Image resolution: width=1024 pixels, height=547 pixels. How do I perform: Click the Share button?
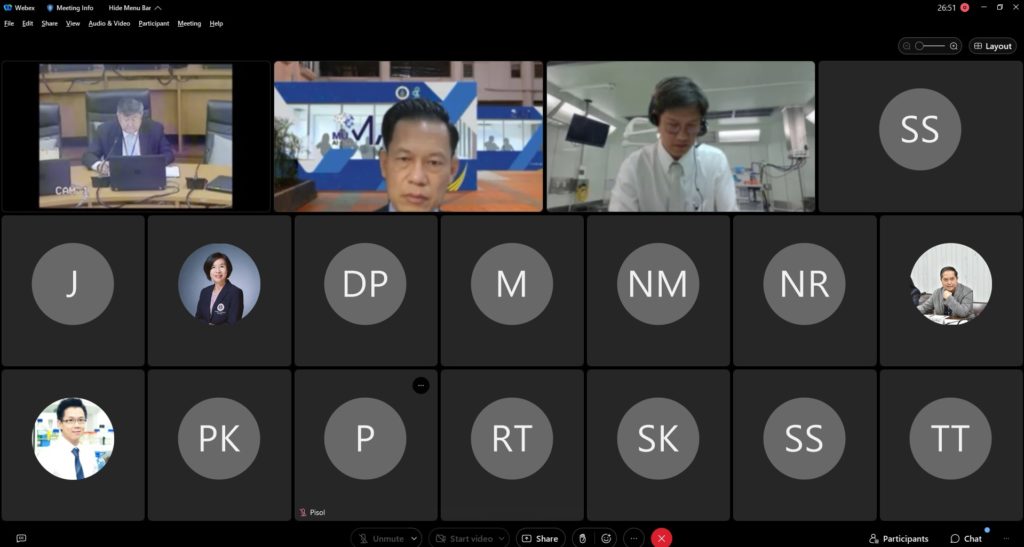(x=540, y=538)
